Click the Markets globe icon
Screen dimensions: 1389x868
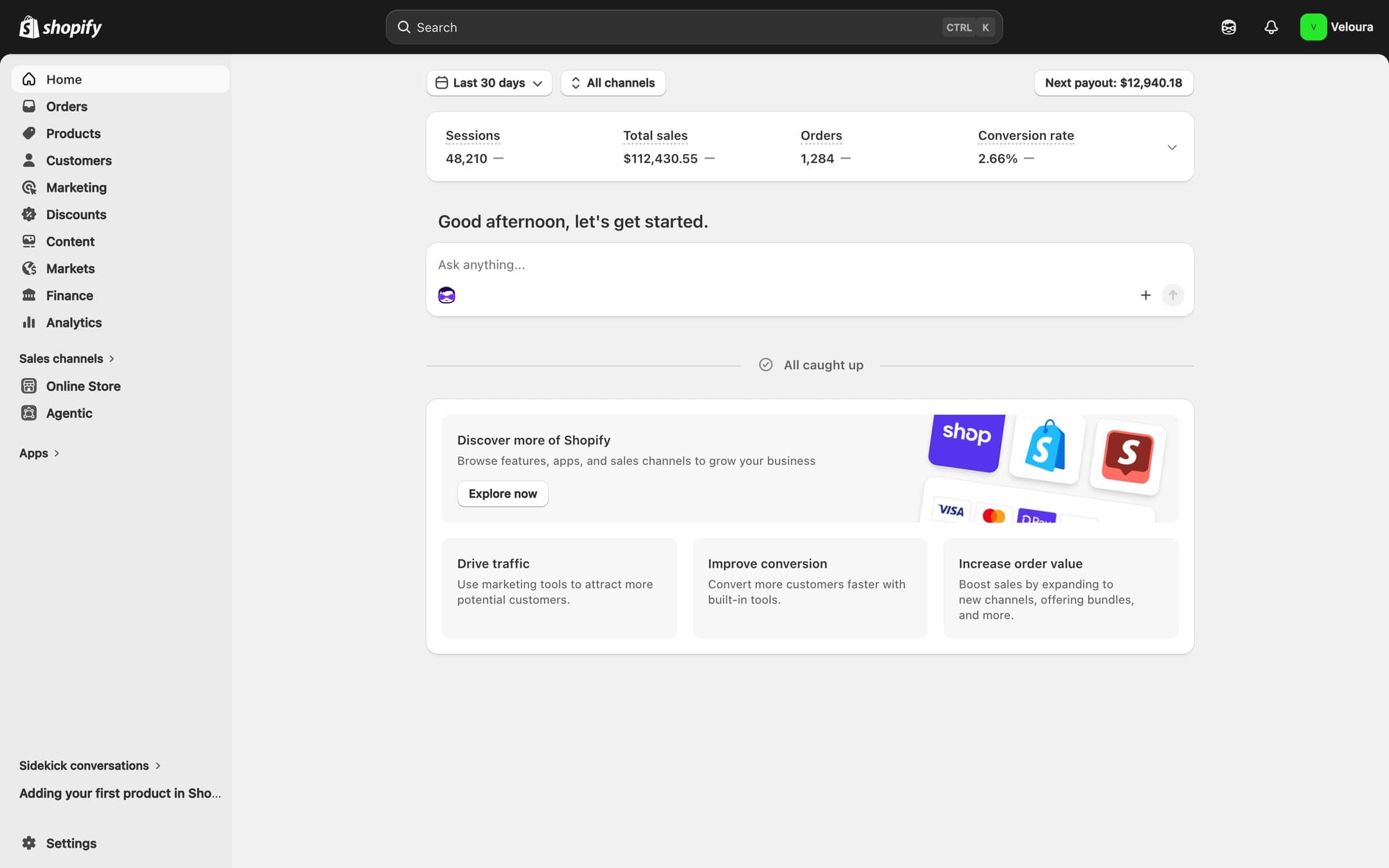point(29,268)
